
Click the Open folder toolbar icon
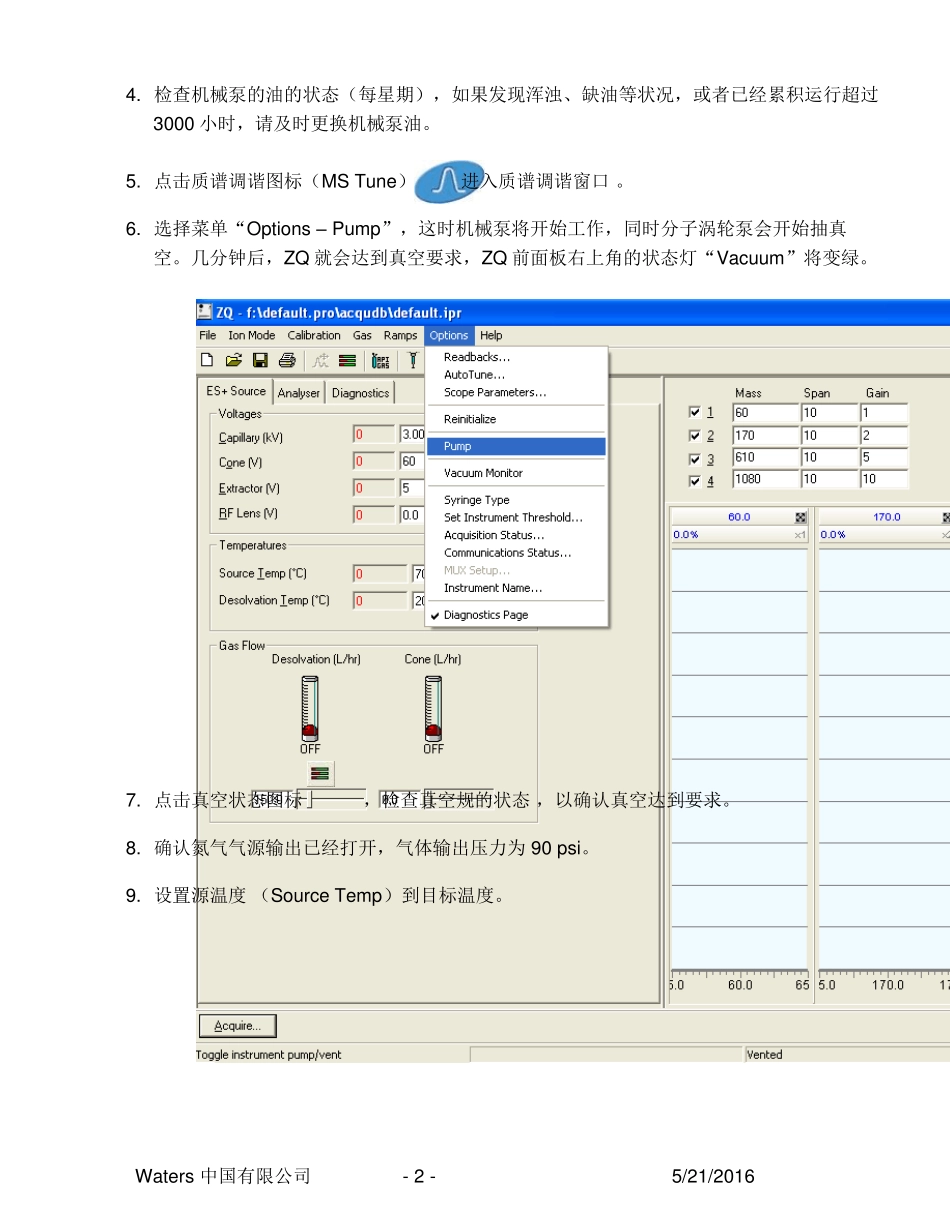234,360
